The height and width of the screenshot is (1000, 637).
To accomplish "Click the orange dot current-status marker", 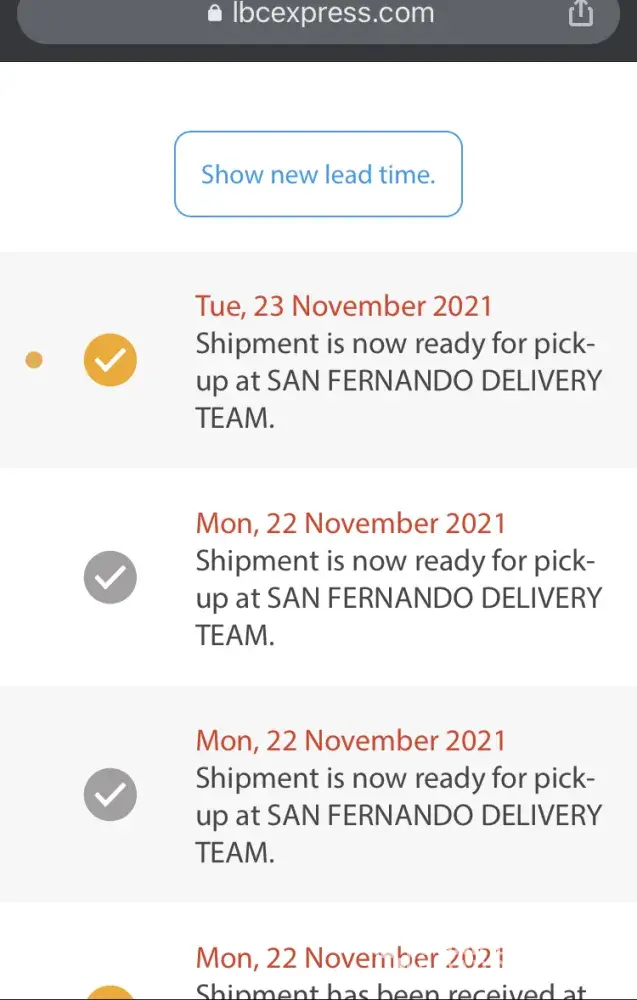I will (x=34, y=360).
